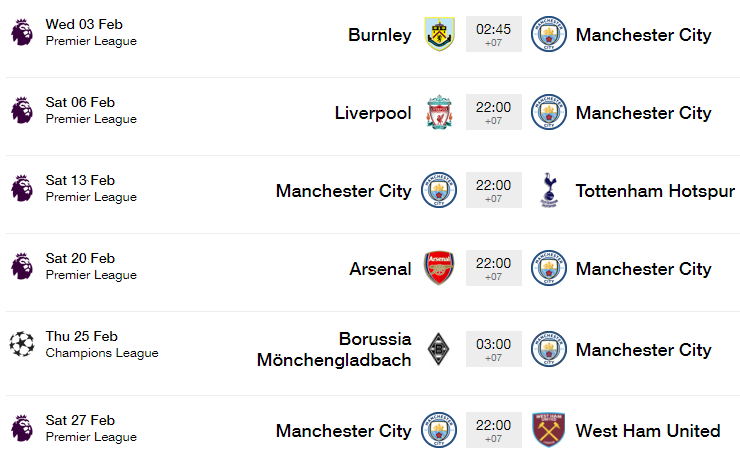The image size is (740, 460).
Task: Click the Tottenham Hotspur cockerel crest
Action: coord(549,190)
